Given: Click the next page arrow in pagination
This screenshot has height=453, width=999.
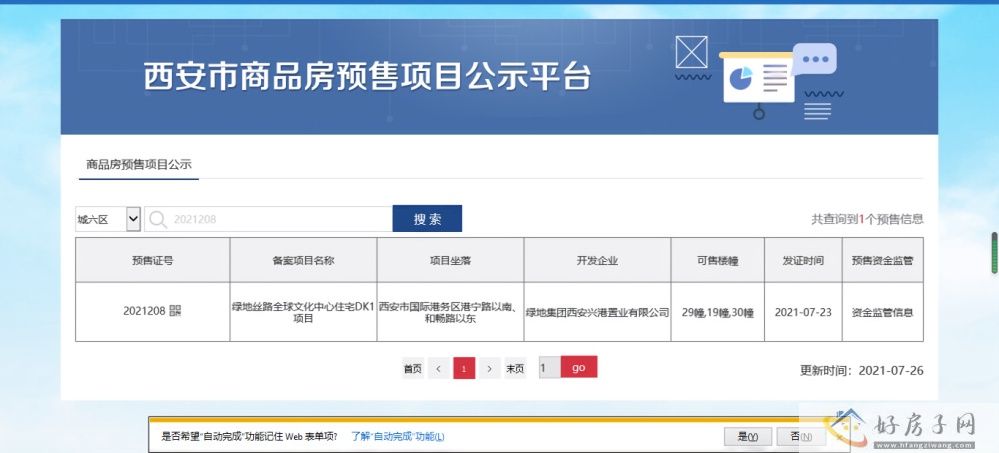Looking at the screenshot, I should pyautogui.click(x=488, y=368).
